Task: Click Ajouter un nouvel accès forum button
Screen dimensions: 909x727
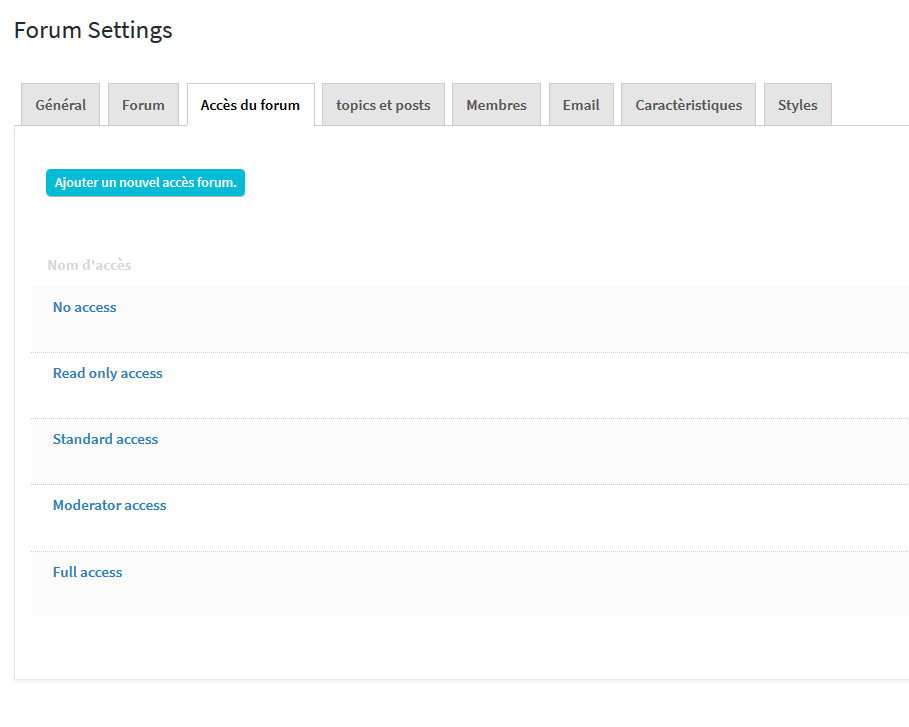Action: tap(146, 183)
